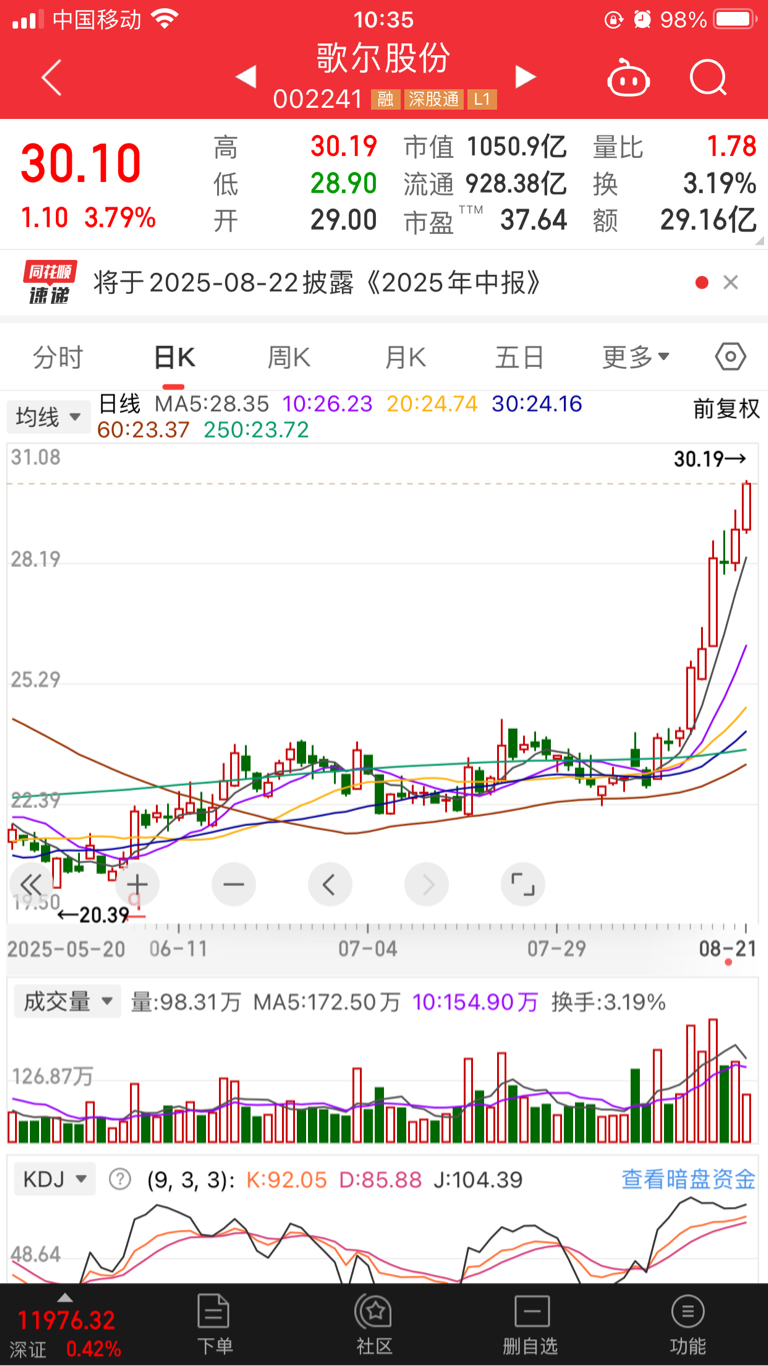Tap the current price 30.10

(81, 164)
